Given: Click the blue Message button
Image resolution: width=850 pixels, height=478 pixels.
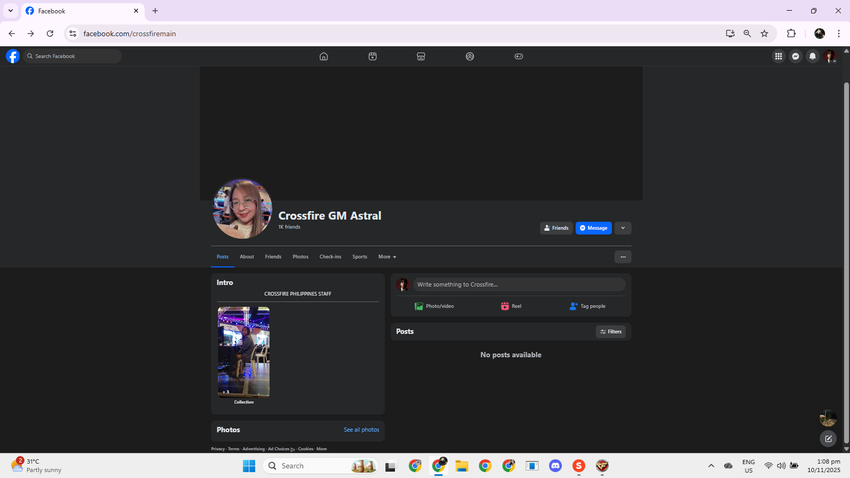Looking at the screenshot, I should (594, 228).
